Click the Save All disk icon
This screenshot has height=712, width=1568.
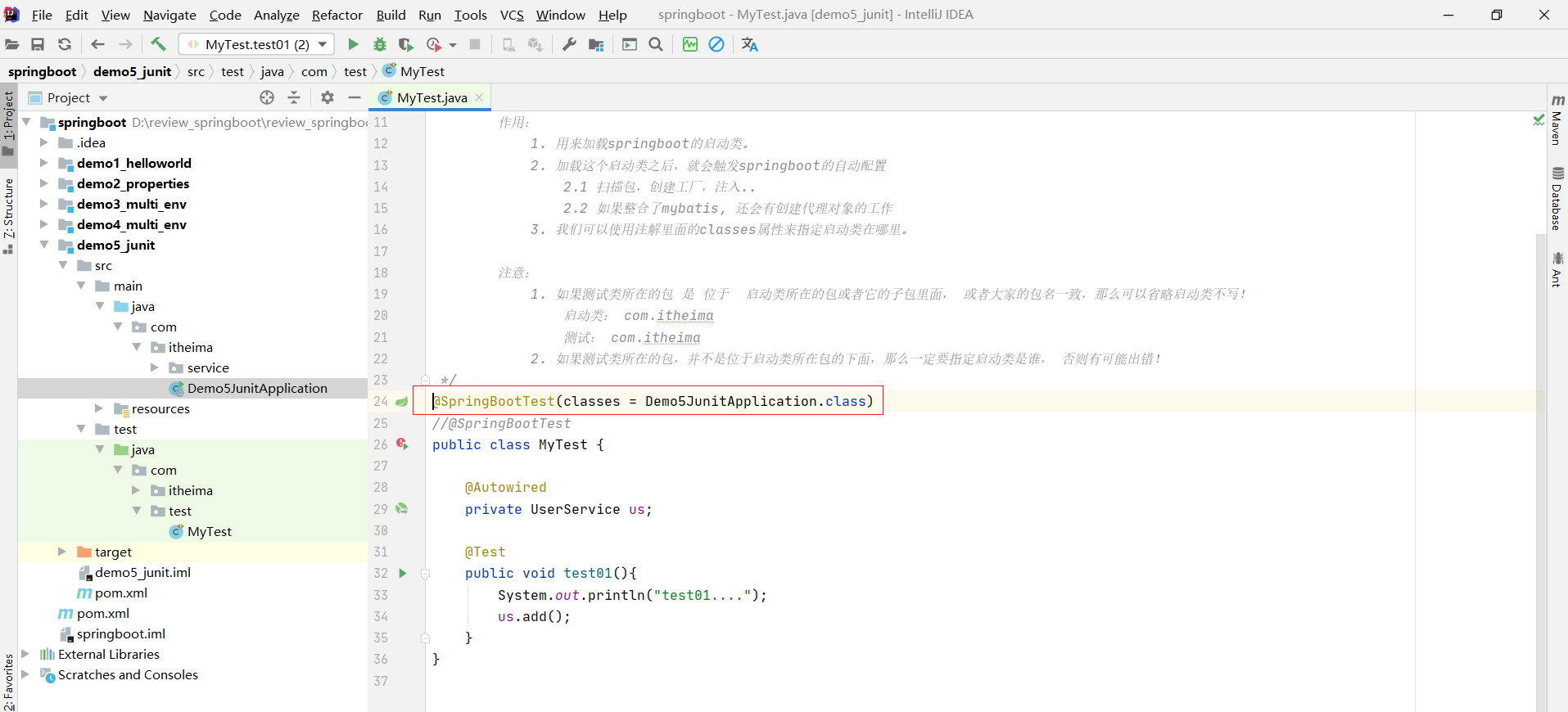pyautogui.click(x=38, y=44)
